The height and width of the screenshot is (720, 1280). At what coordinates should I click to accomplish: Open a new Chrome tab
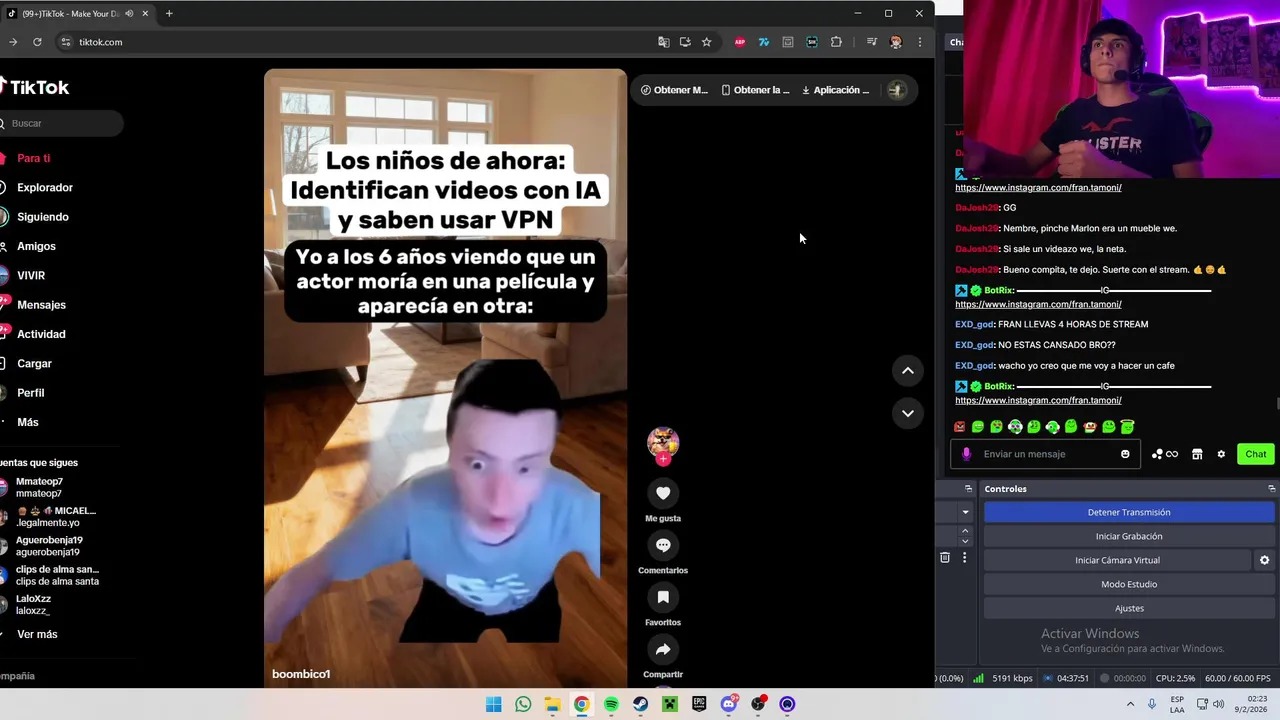(x=169, y=14)
